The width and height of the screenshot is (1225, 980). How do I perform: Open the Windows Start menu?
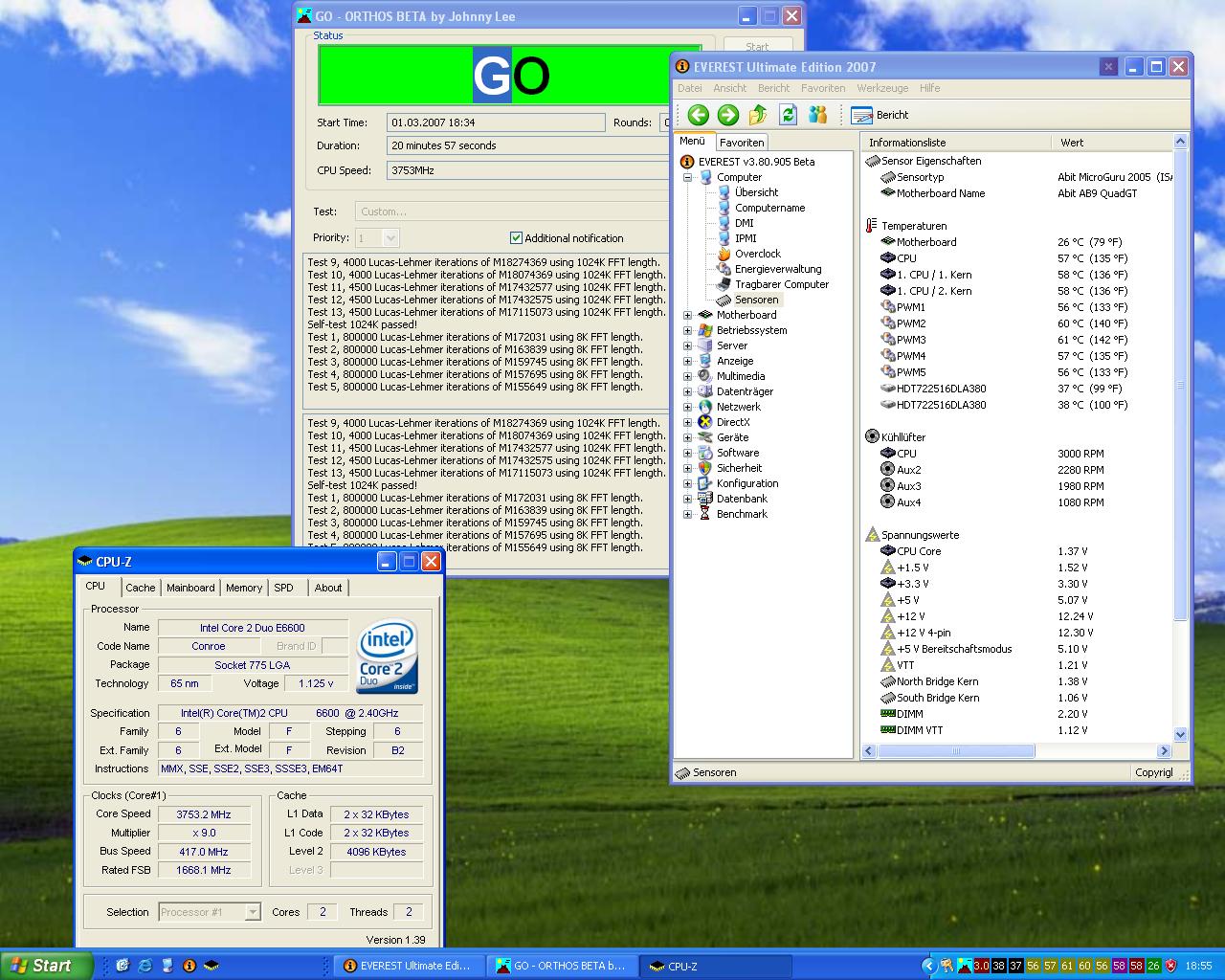(x=47, y=966)
